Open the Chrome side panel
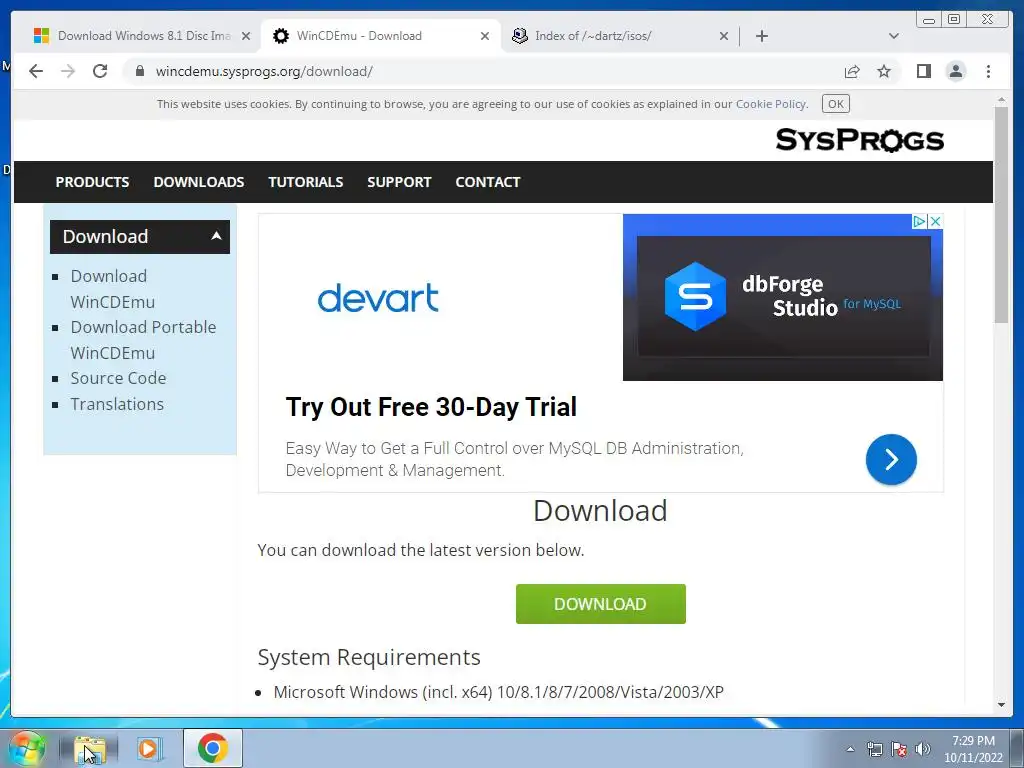This screenshot has width=1024, height=768. [923, 71]
